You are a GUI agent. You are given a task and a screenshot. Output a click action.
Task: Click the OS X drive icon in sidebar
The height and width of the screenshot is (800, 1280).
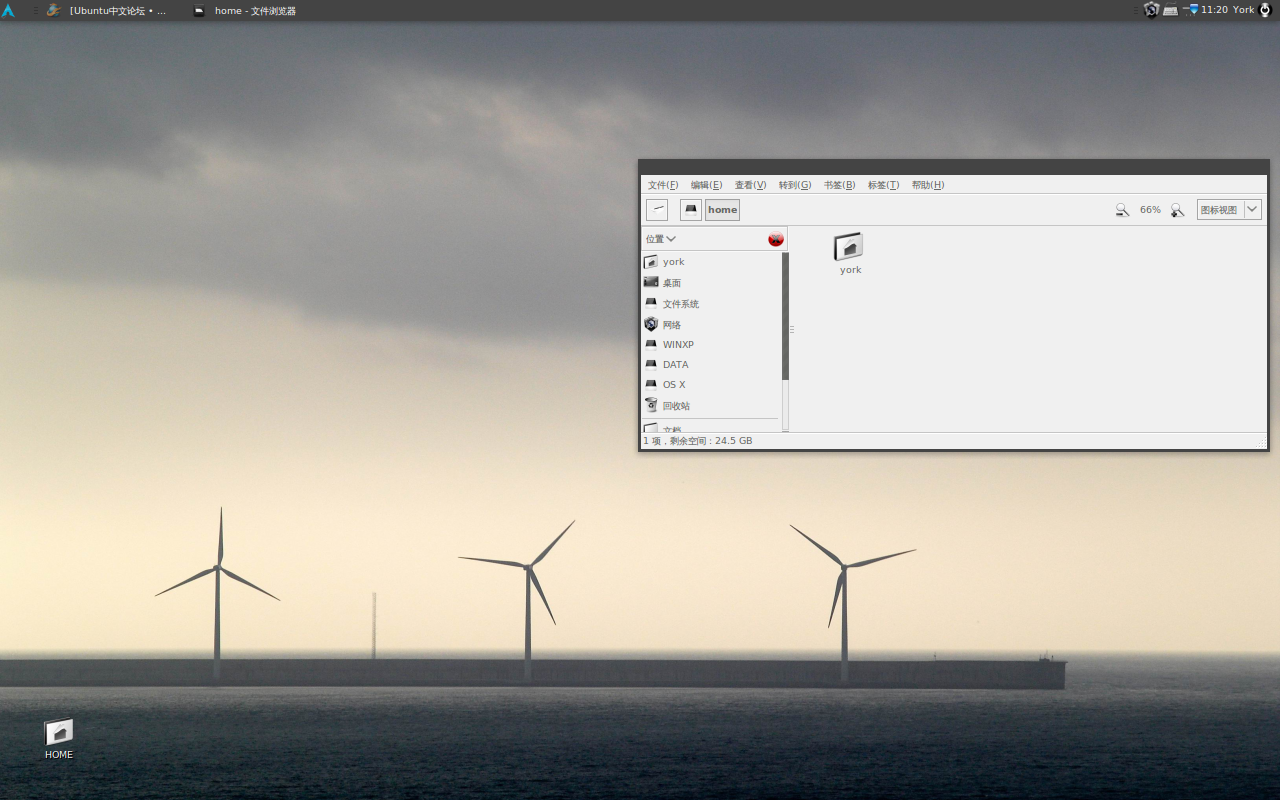click(651, 384)
